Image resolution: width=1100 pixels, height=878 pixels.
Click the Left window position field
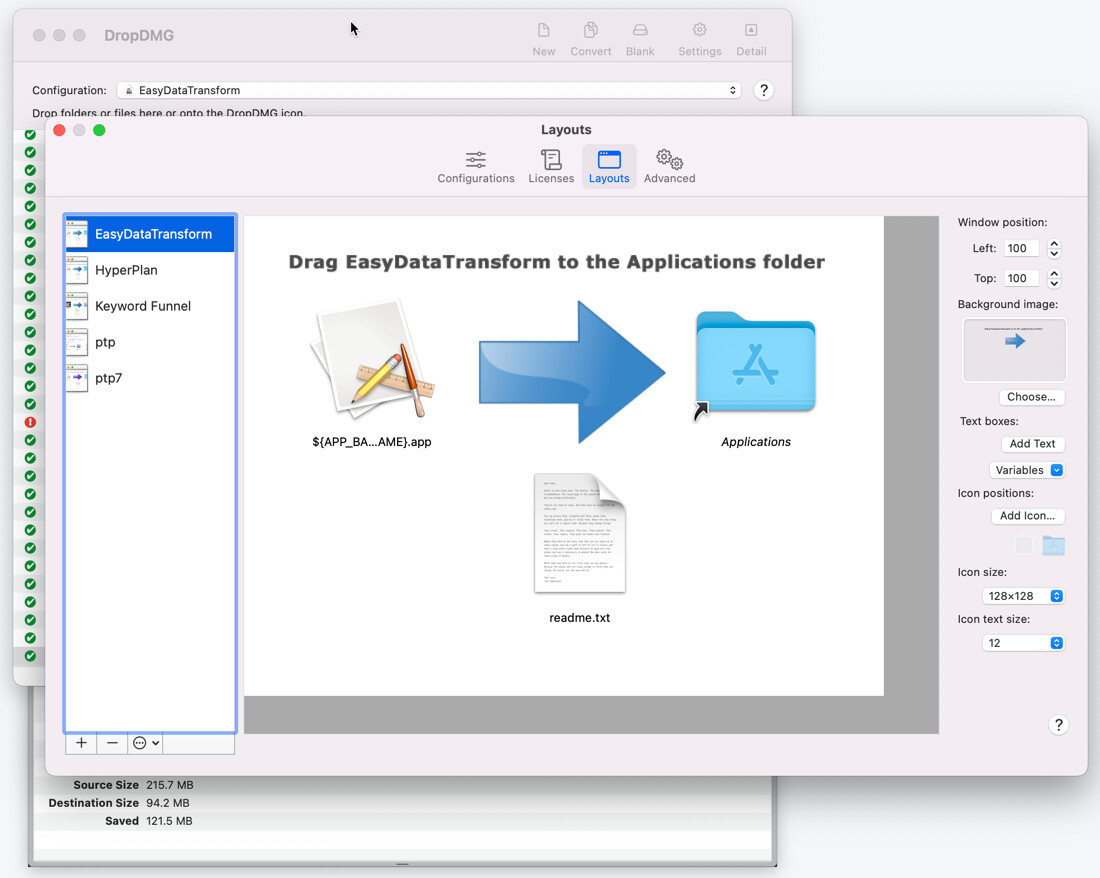1020,248
